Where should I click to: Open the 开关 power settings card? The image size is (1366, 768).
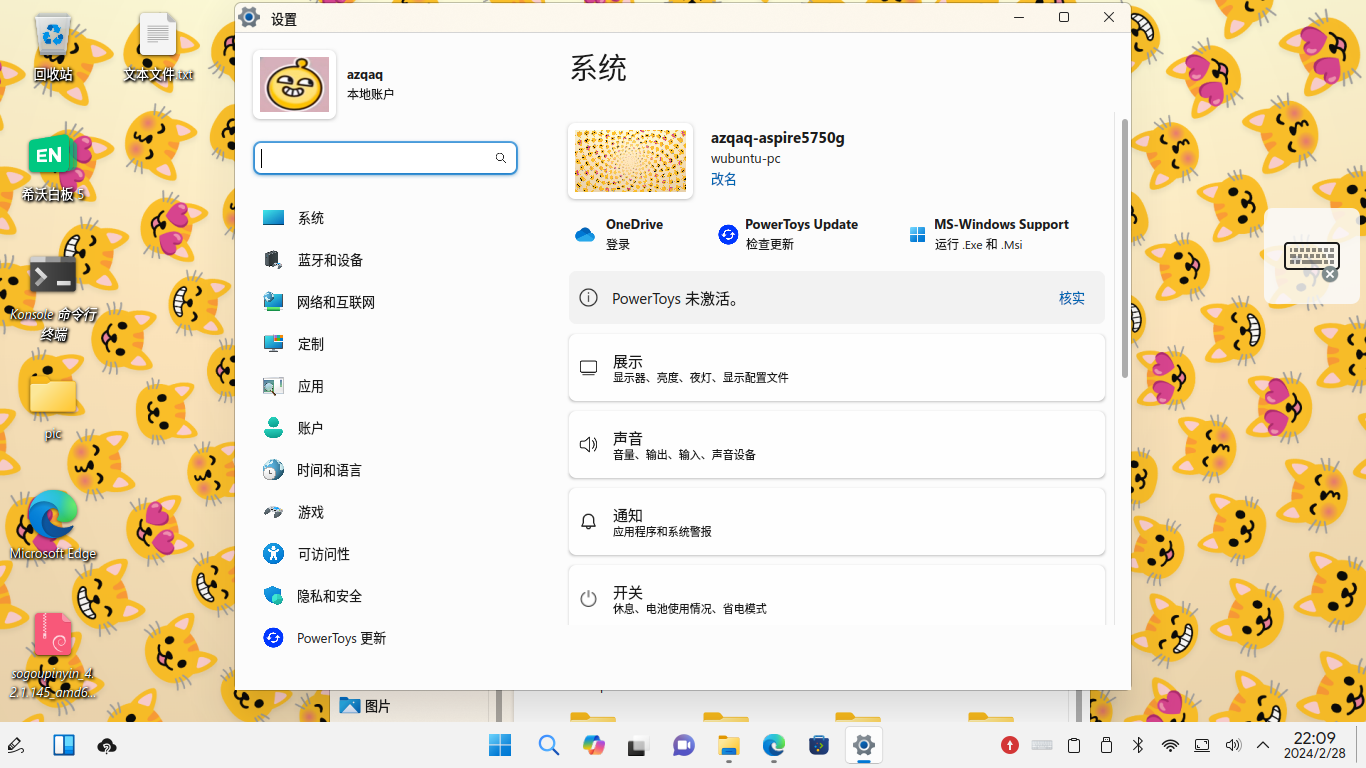[837, 596]
